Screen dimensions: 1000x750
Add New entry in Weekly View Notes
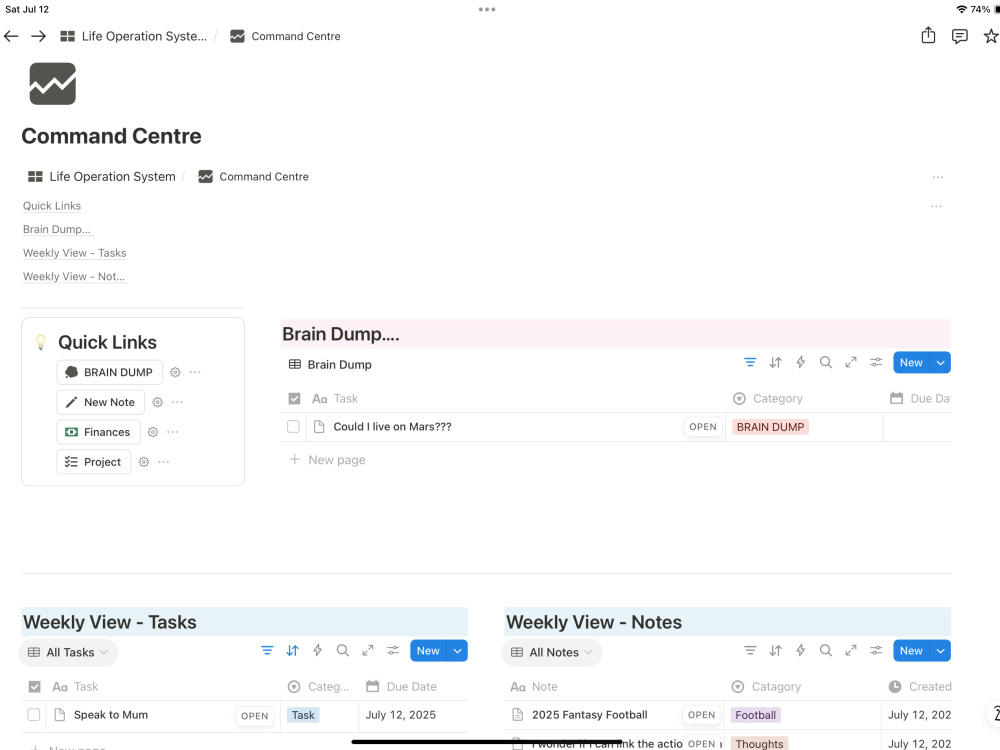coord(911,651)
